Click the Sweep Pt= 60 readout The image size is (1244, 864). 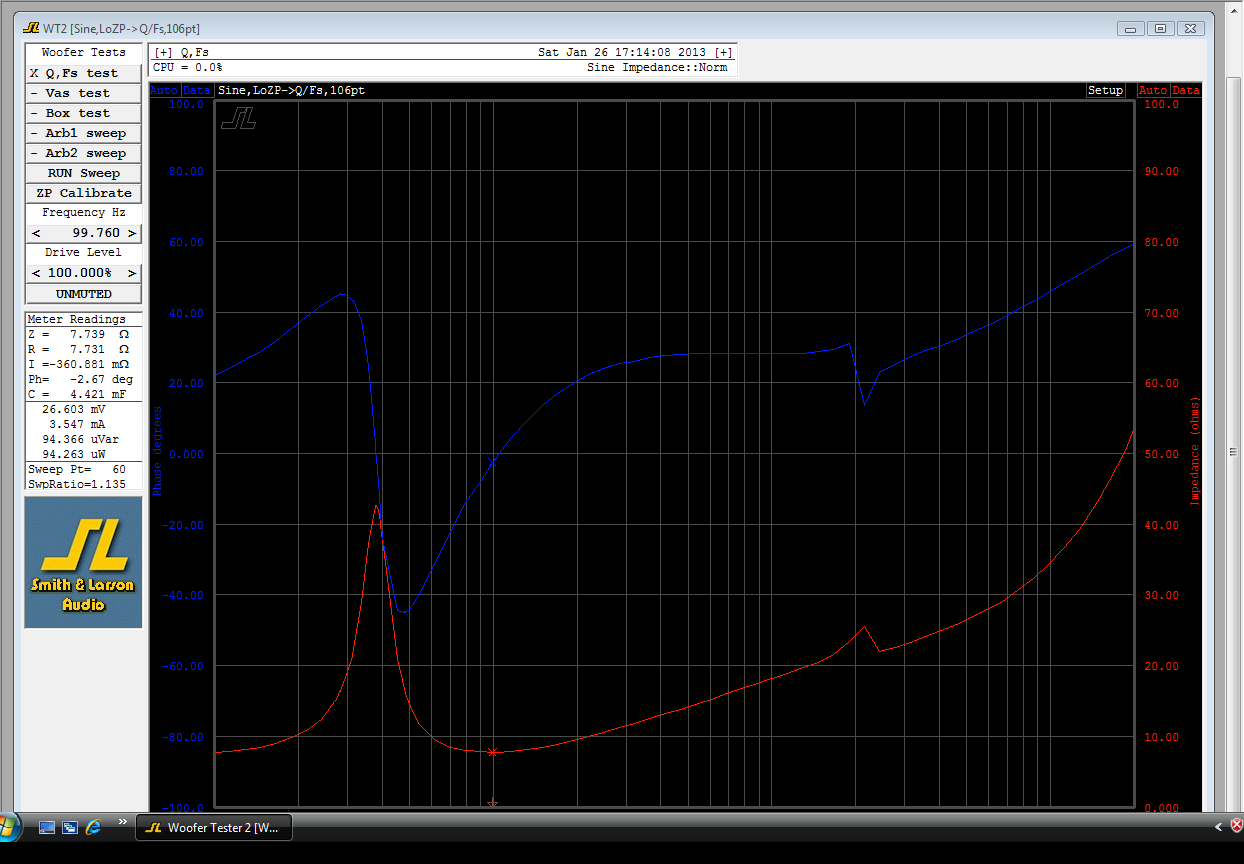(x=77, y=469)
